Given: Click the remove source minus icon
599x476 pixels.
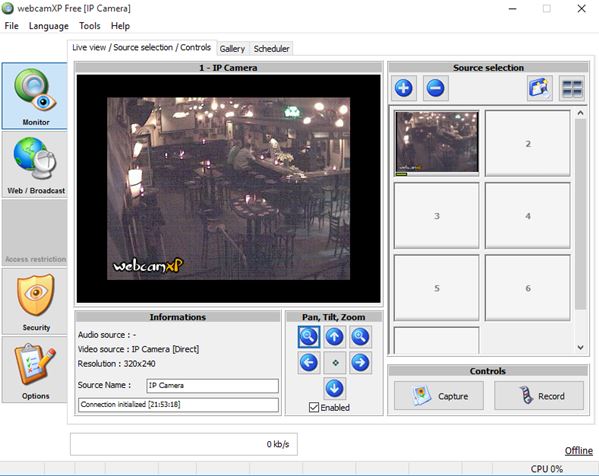Looking at the screenshot, I should 435,88.
